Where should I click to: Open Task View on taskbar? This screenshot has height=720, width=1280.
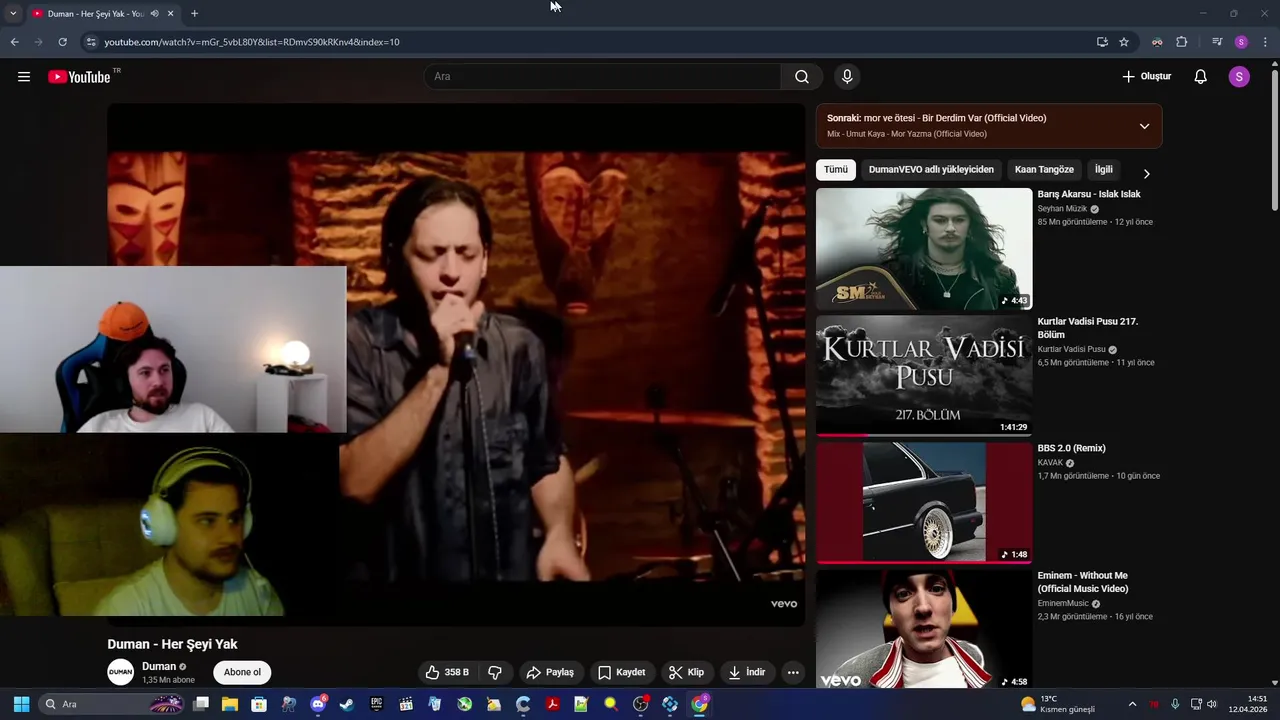click(x=201, y=704)
